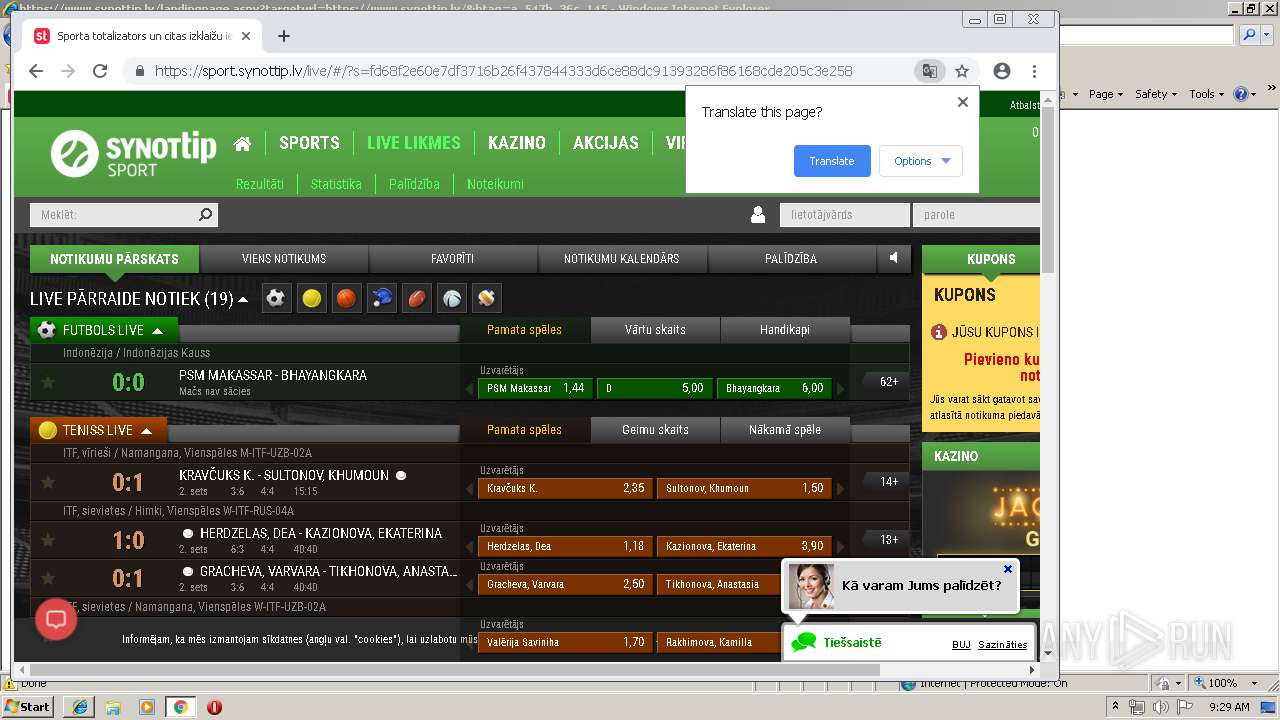Open the Notikumu Pārskats tab
Screen dimensions: 1280x720
[x=115, y=259]
